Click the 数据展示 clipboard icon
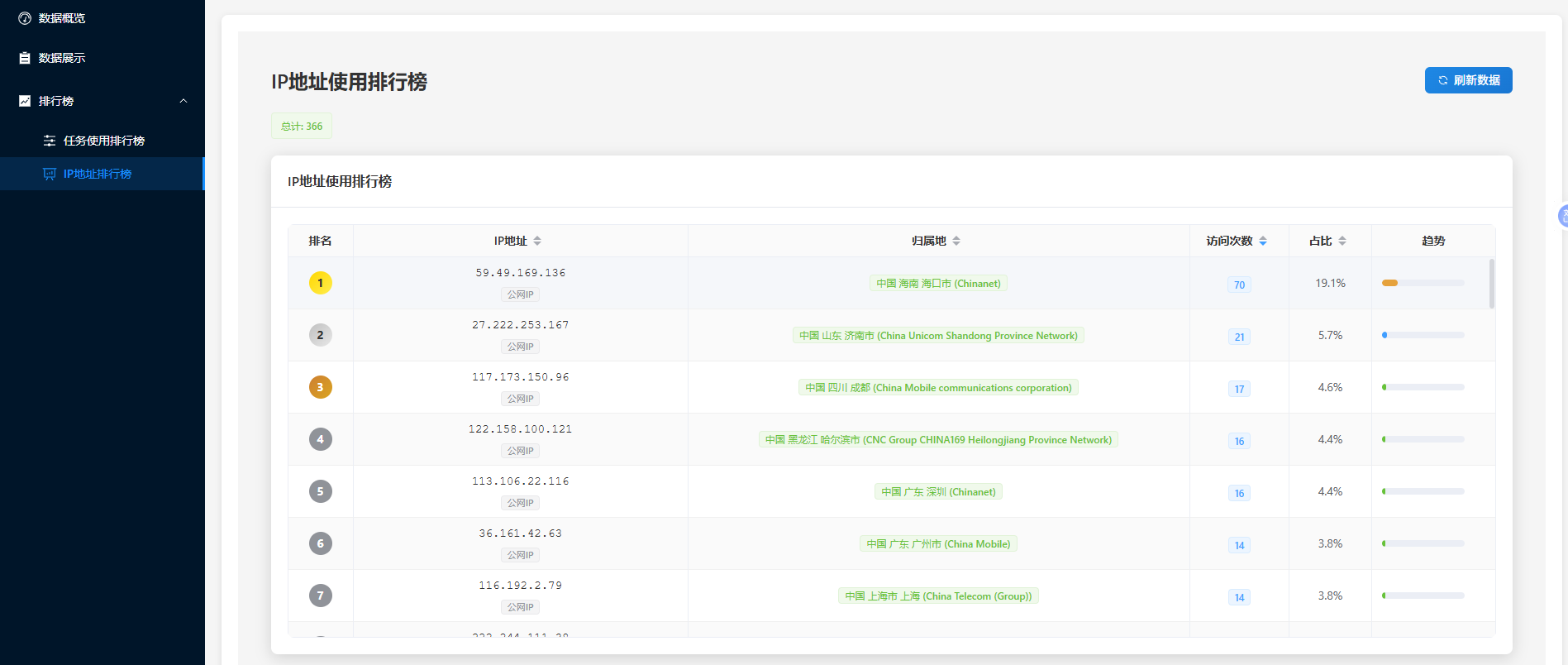This screenshot has width=1568, height=665. coord(25,58)
